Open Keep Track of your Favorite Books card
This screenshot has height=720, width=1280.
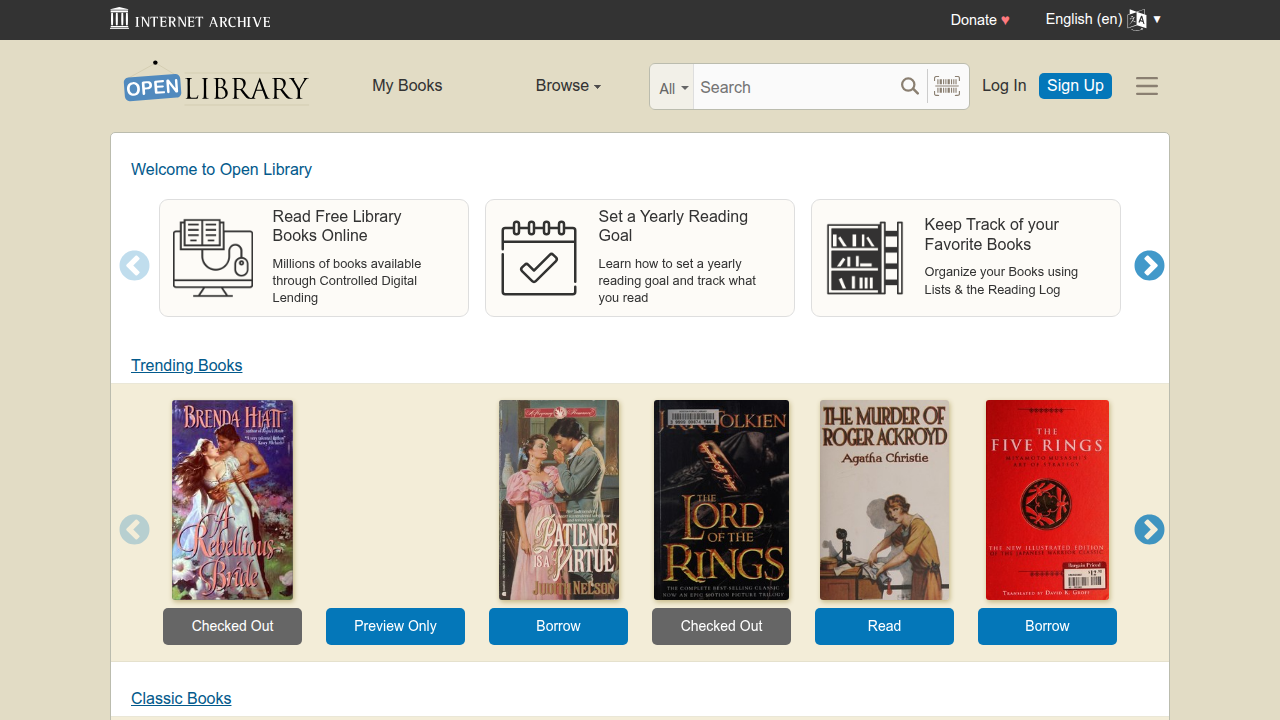click(x=966, y=258)
